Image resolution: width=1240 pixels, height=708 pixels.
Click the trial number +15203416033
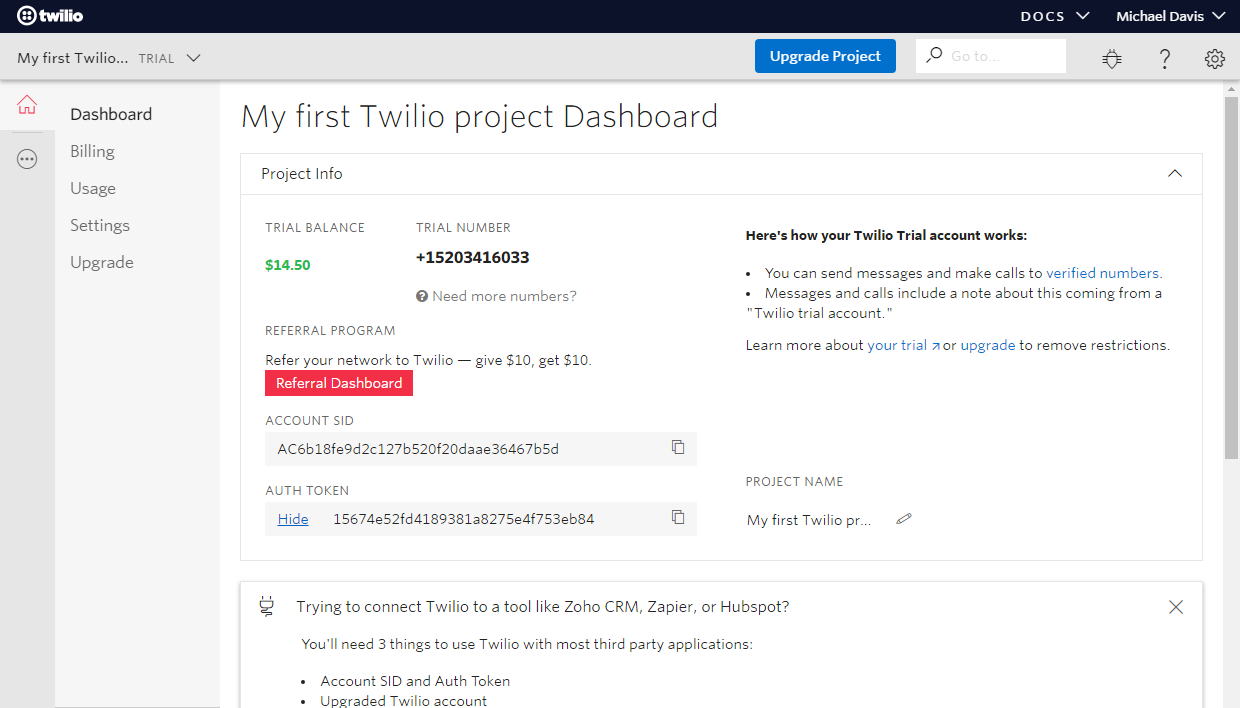473,257
